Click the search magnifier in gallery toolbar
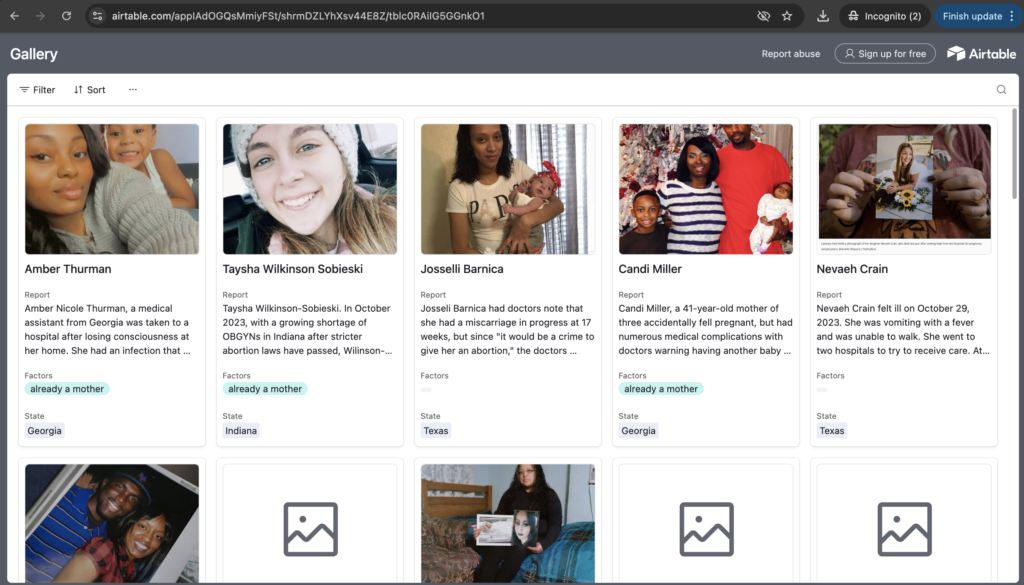The image size is (1024, 585). 1001,90
